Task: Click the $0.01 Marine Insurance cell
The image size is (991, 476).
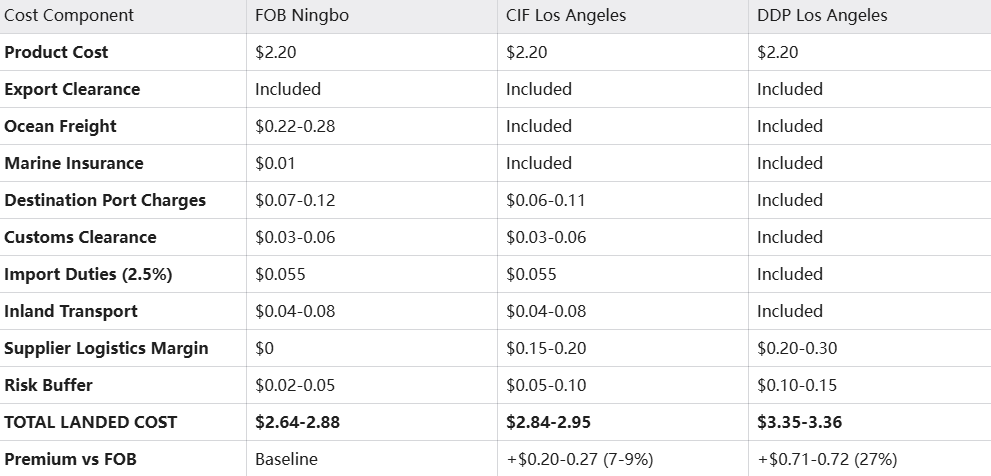Action: [x=275, y=163]
